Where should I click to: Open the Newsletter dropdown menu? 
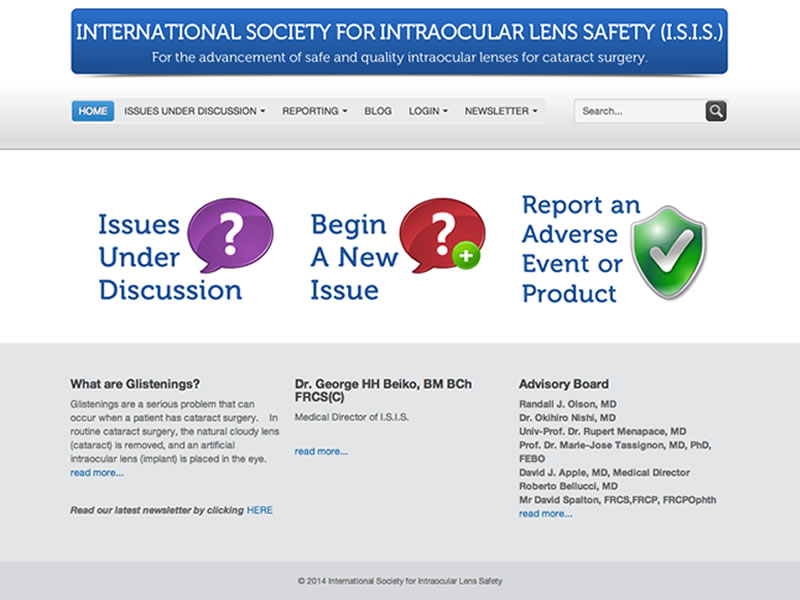click(x=501, y=111)
